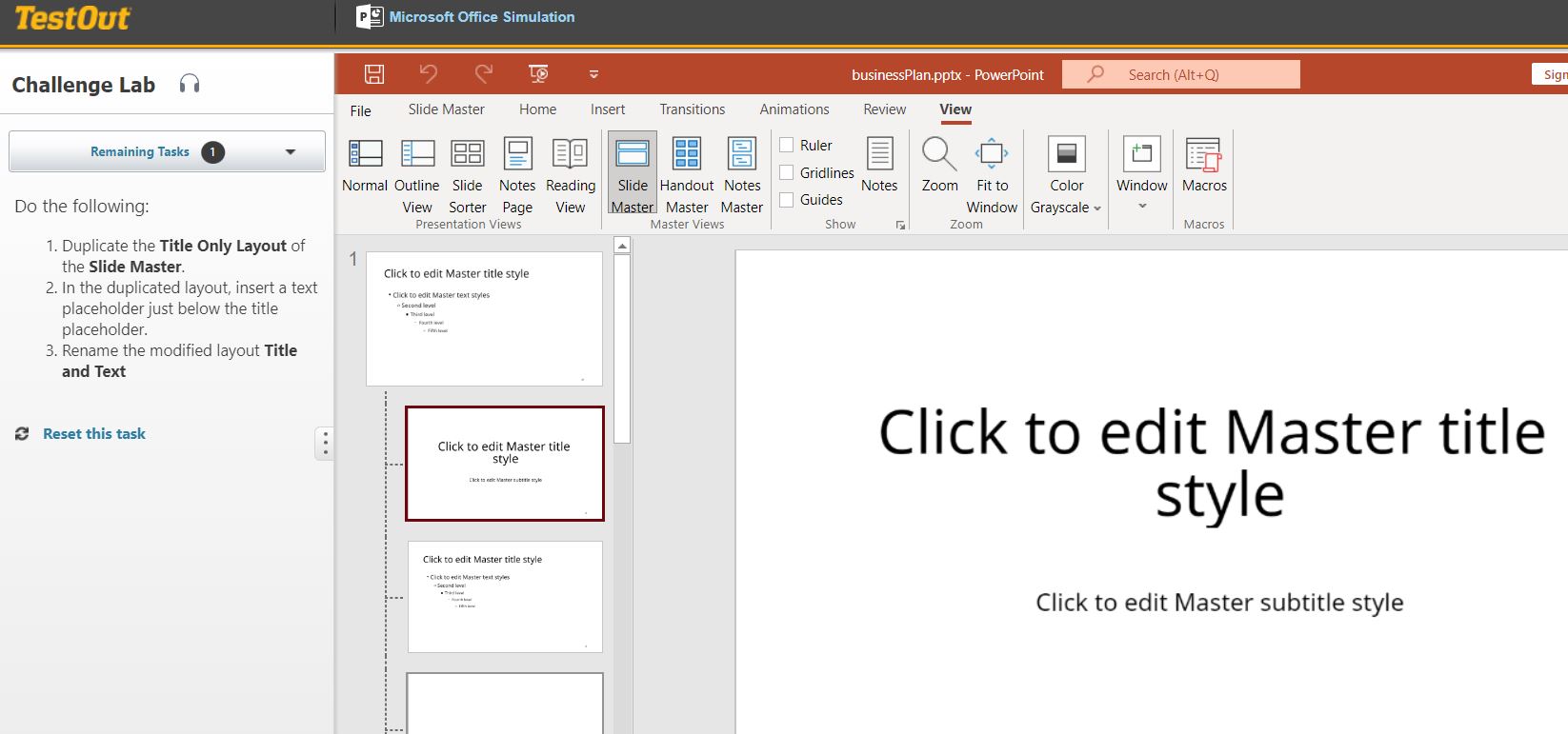The width and height of the screenshot is (1568, 734).
Task: Open the Home tab
Action: tap(538, 109)
